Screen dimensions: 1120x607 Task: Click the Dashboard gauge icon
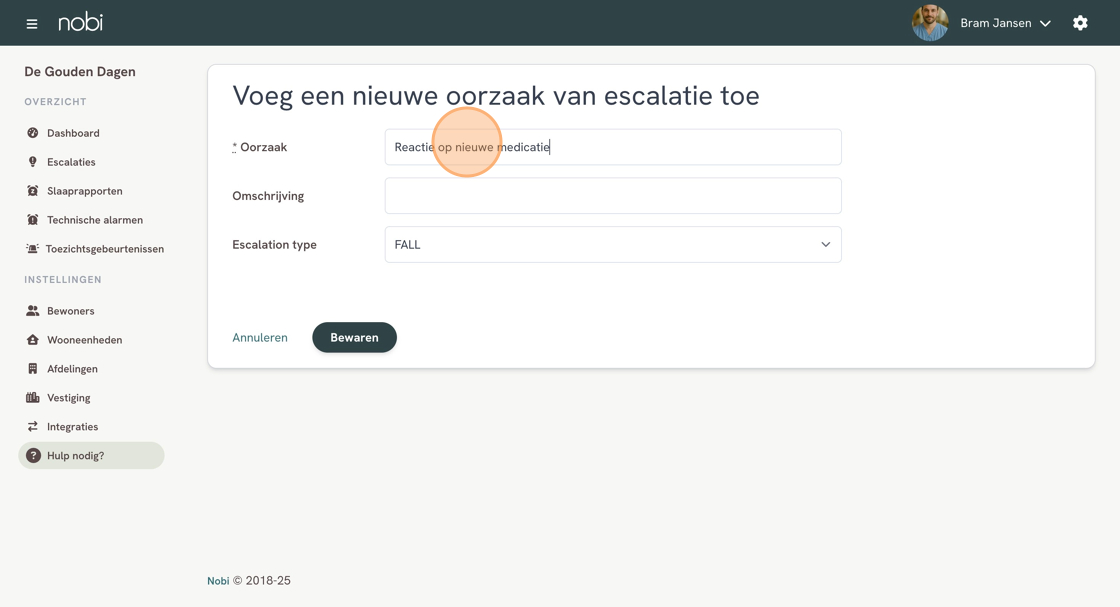coord(33,133)
